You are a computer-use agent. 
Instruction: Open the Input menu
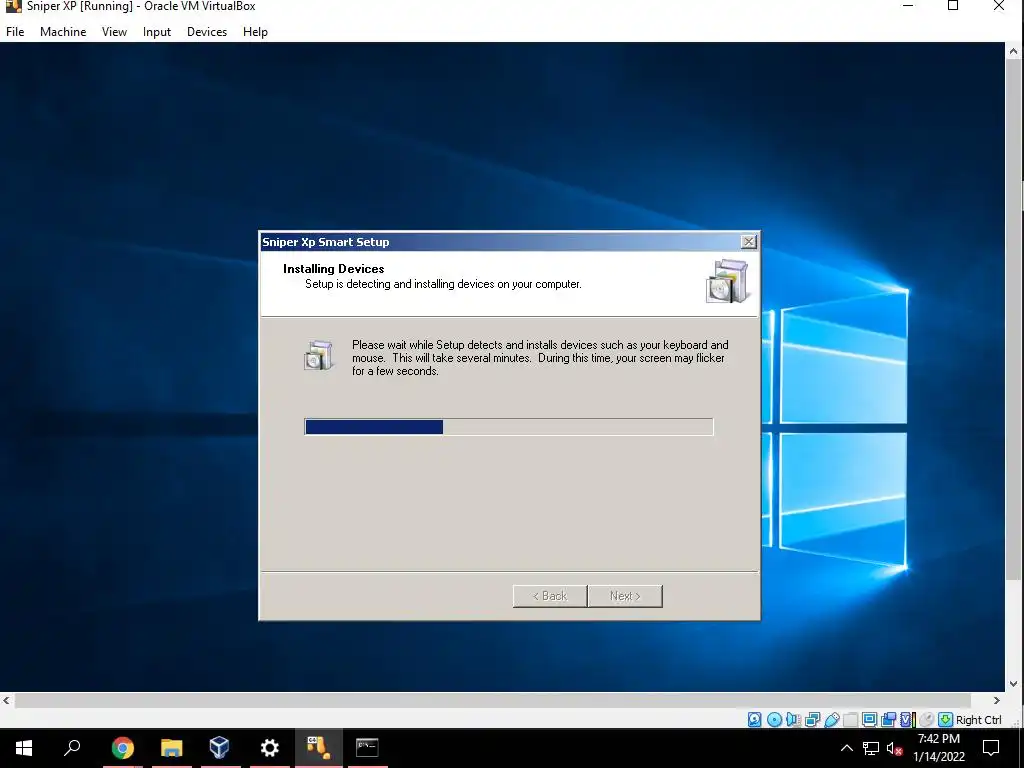(x=157, y=31)
